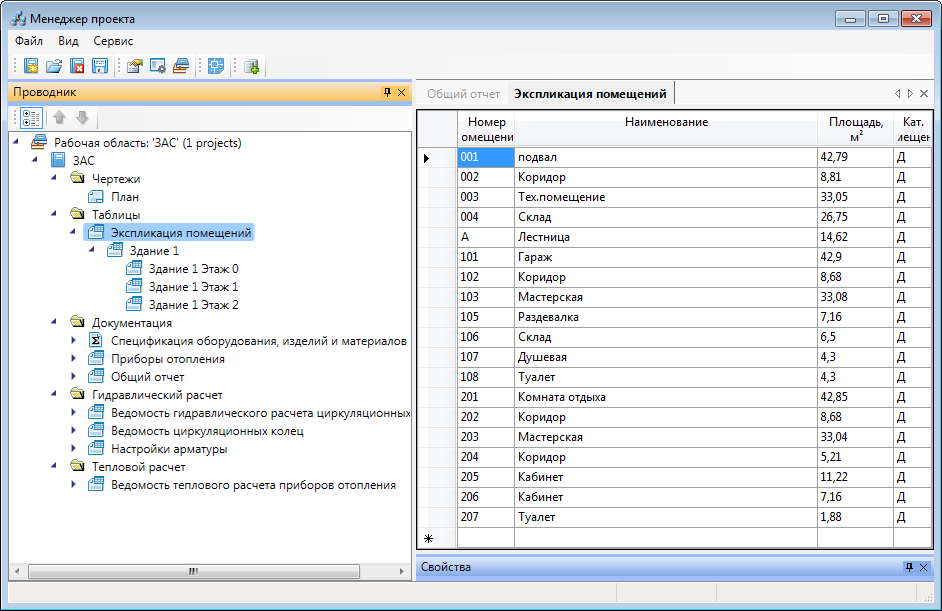Click the workspace stacked books toolbar icon
This screenshot has height=611, width=942.
pyautogui.click(x=181, y=65)
